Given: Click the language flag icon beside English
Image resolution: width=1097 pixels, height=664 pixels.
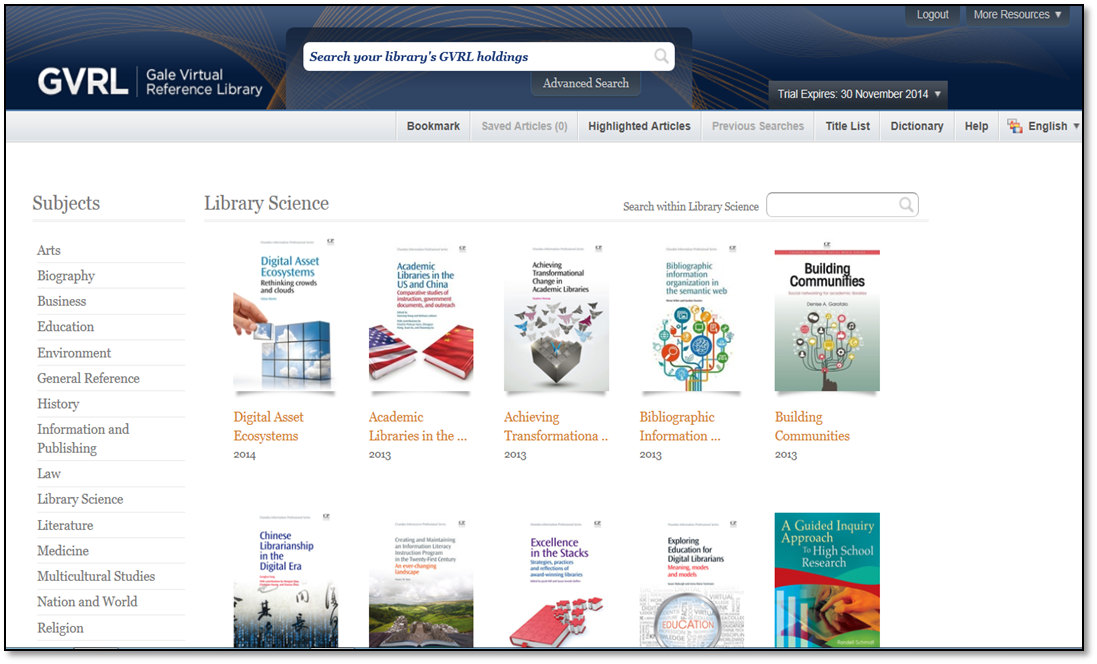Looking at the screenshot, I should 1014,126.
